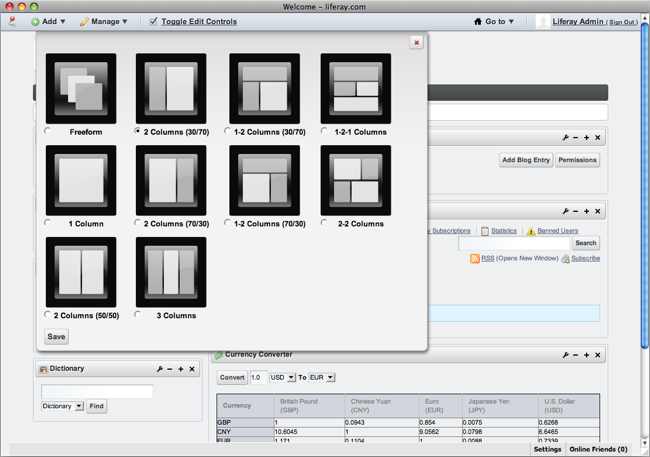Image resolution: width=650 pixels, height=457 pixels.
Task: Click the Dictionary word input field
Action: [97, 391]
